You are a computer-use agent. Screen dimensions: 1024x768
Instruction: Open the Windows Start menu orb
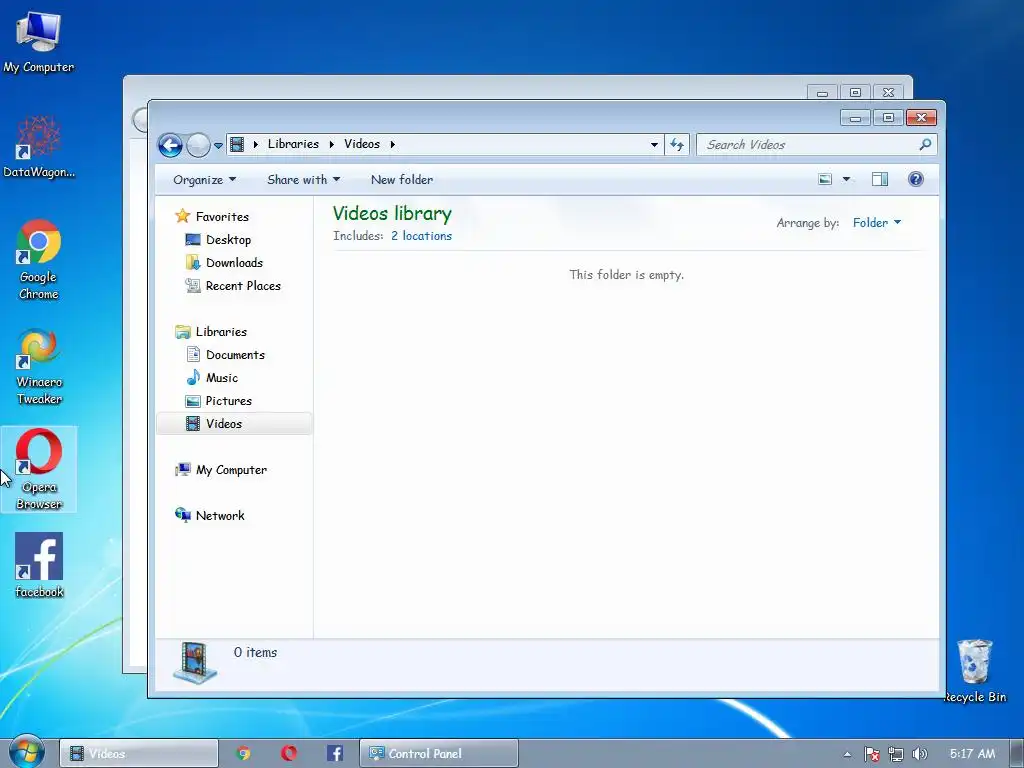pos(26,752)
